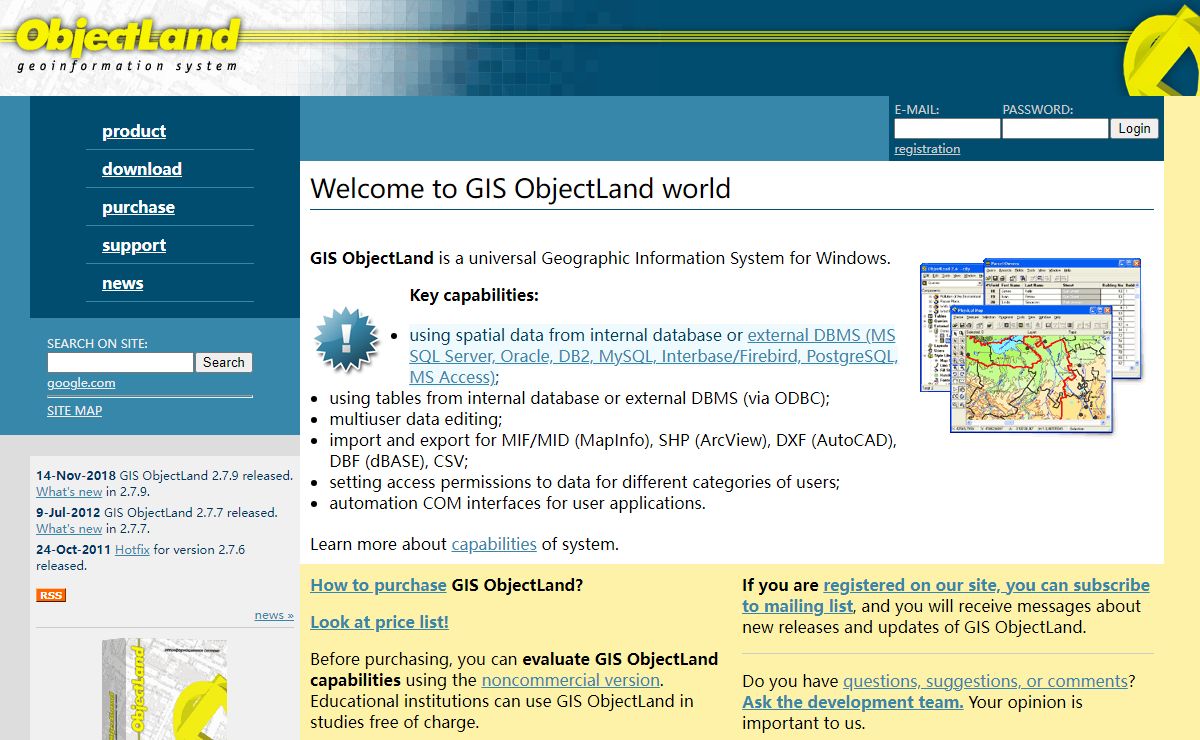Screen dimensions: 1200x740
Task: Focus the E-MAIL input field
Action: click(947, 129)
